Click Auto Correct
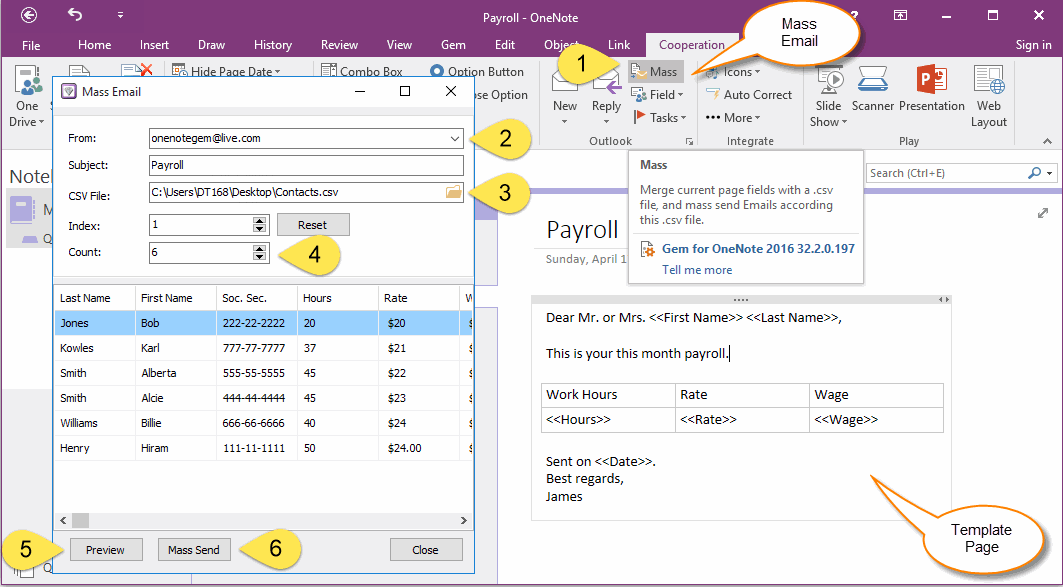Screen dimensions: 1063x587 click(x=748, y=95)
